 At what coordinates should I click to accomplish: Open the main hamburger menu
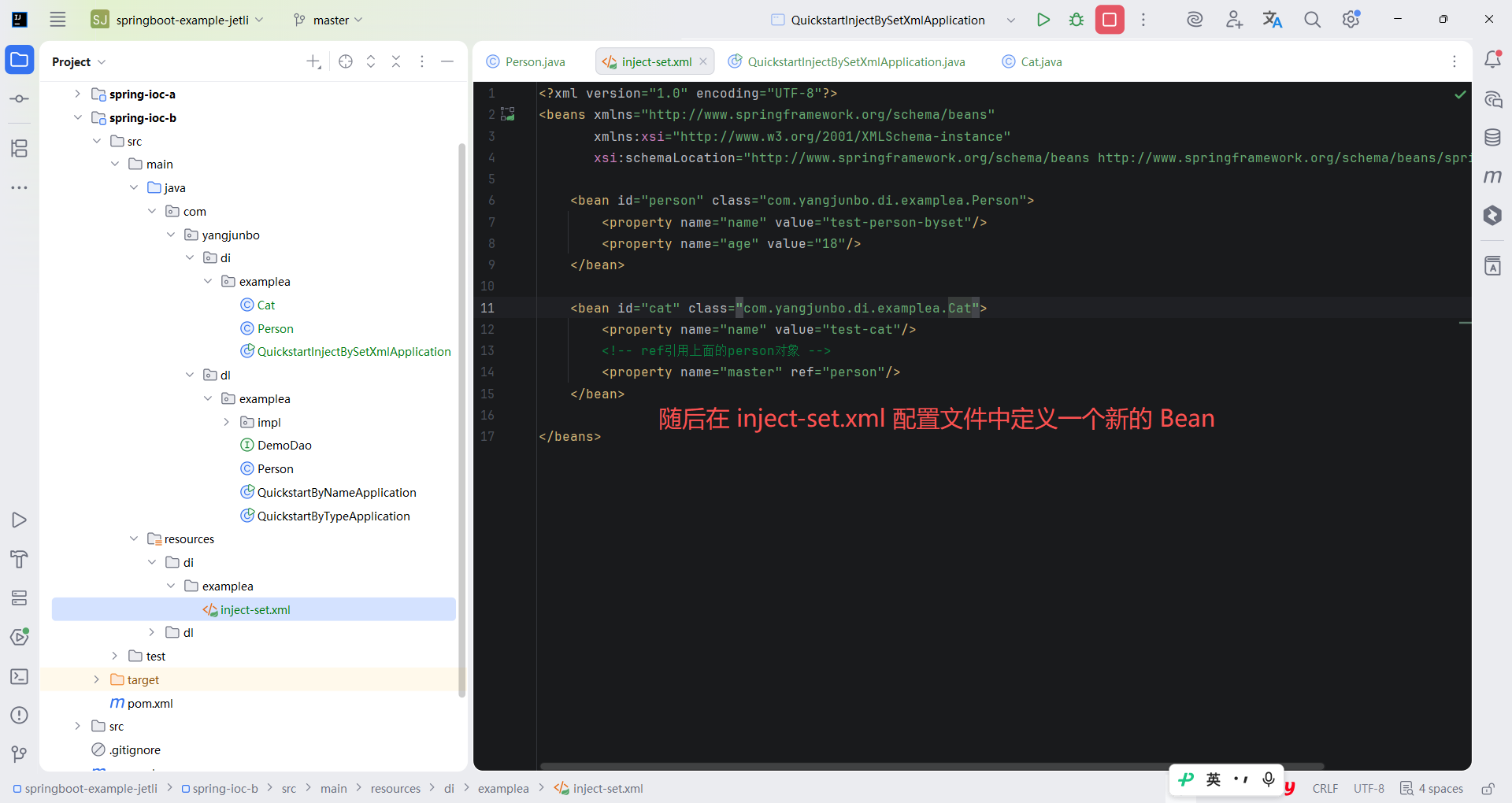(57, 20)
